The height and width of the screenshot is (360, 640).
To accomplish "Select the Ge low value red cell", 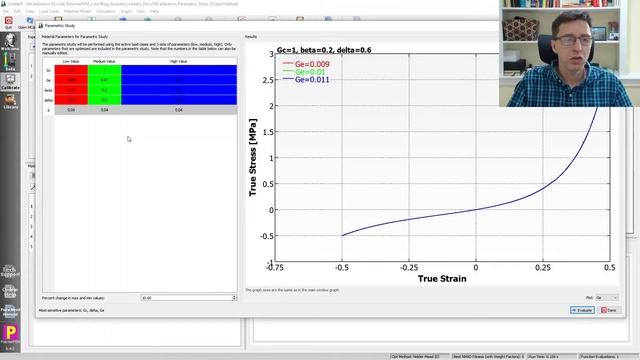I will (71, 80).
